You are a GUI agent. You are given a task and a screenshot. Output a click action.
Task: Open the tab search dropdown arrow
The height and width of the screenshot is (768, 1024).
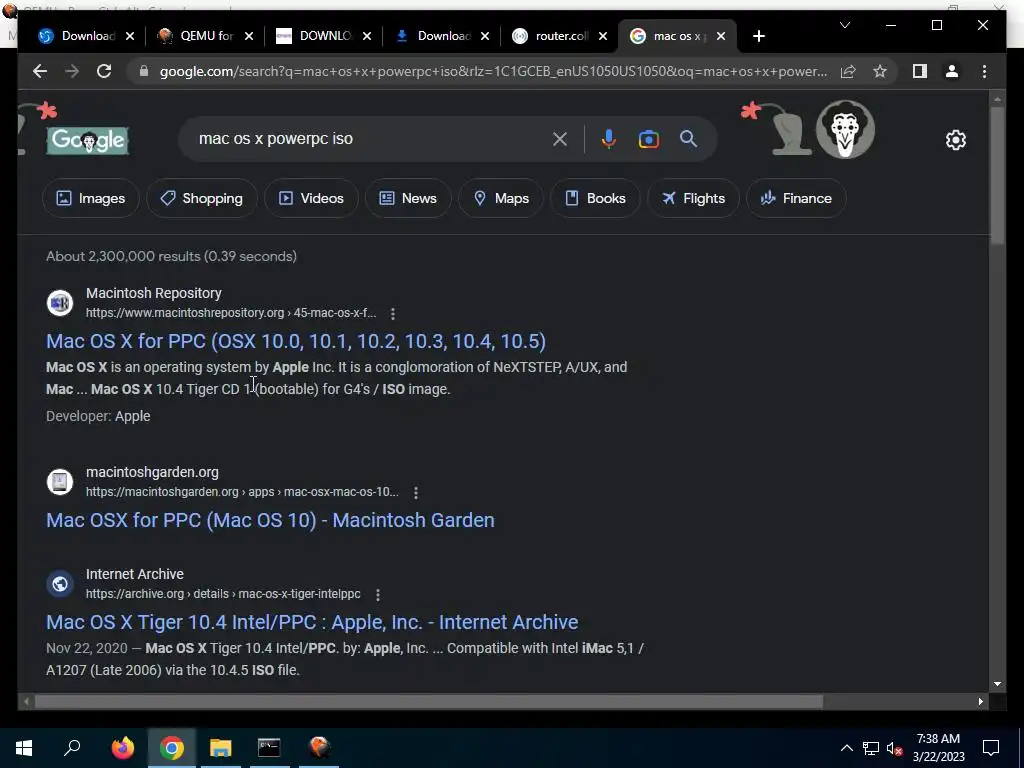845,25
